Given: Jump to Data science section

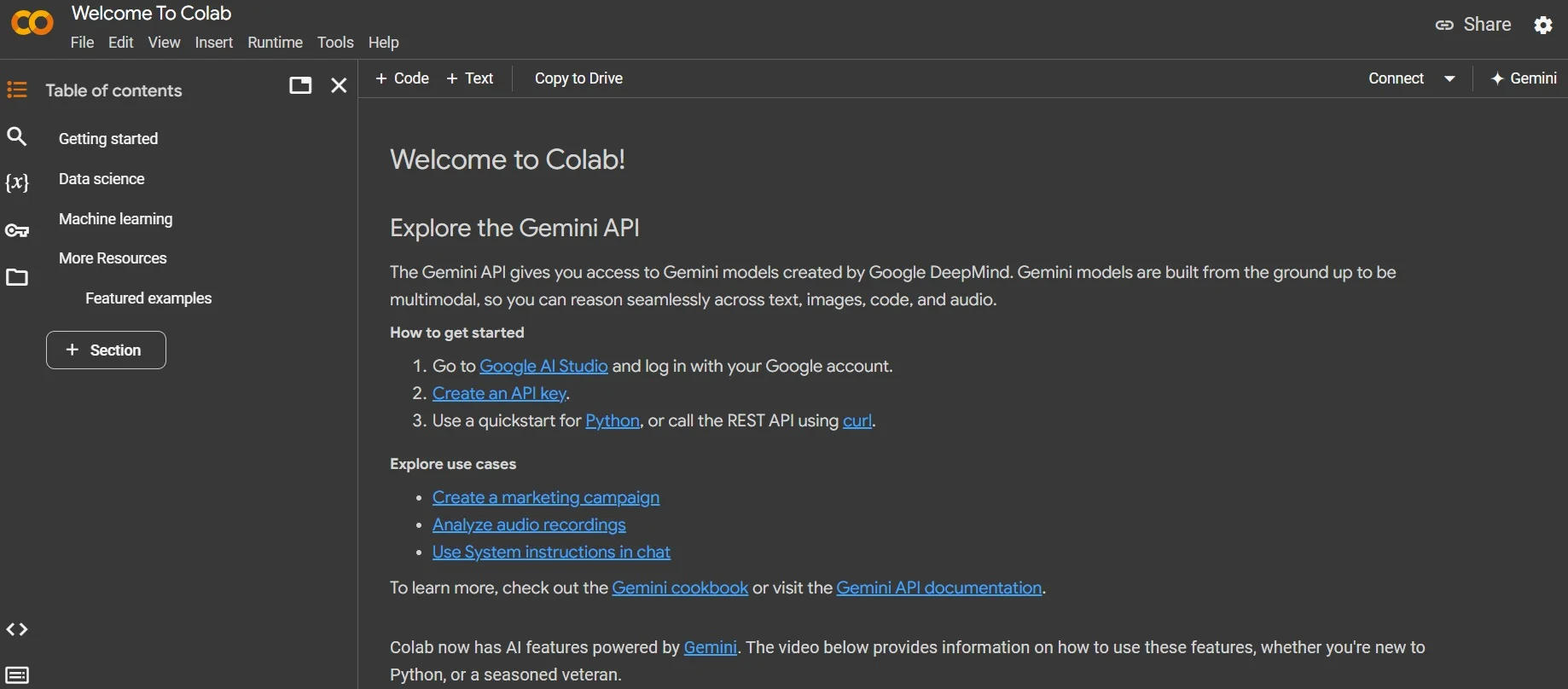Looking at the screenshot, I should click(102, 179).
